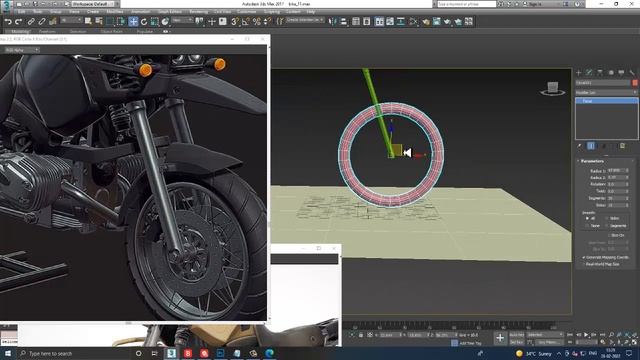Screen dimensions: 640x360
Task: Open the Selected key filter dropdown
Action: 545,335
